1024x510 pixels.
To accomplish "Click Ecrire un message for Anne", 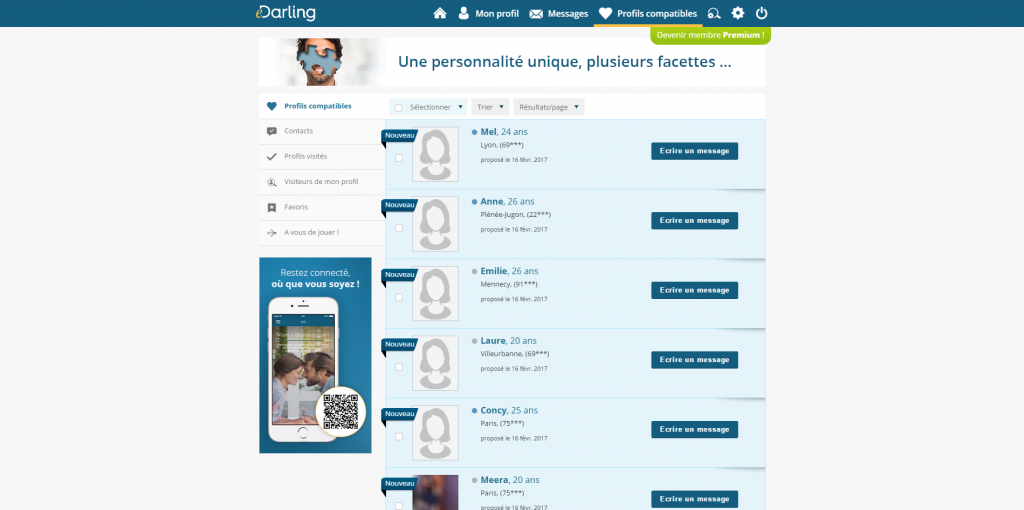I will click(x=694, y=221).
